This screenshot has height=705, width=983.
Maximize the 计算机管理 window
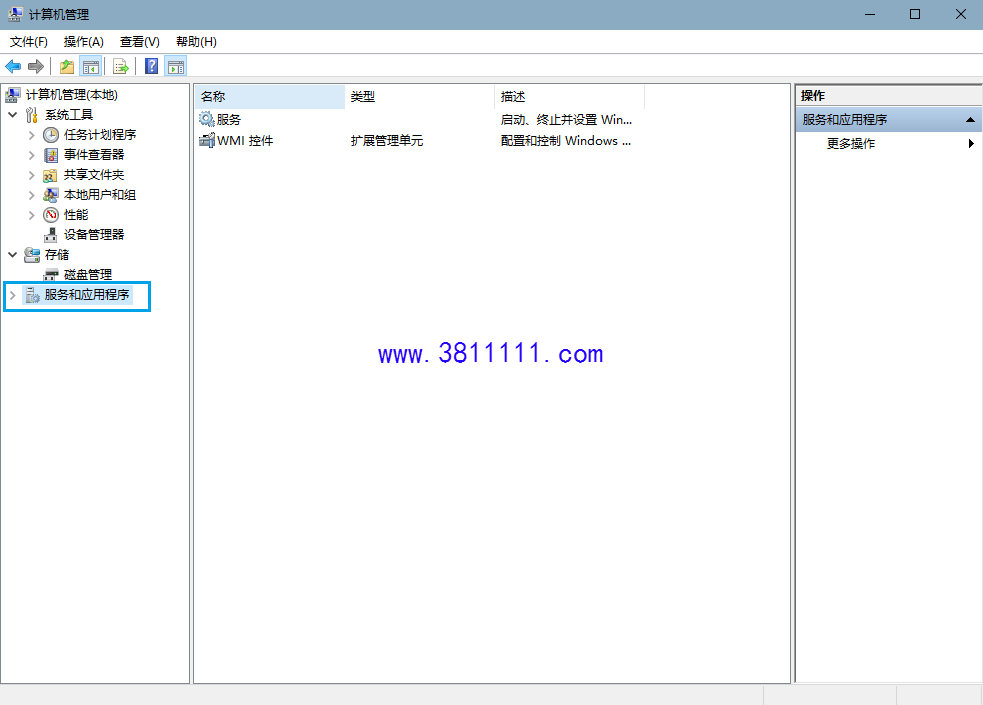tap(915, 14)
